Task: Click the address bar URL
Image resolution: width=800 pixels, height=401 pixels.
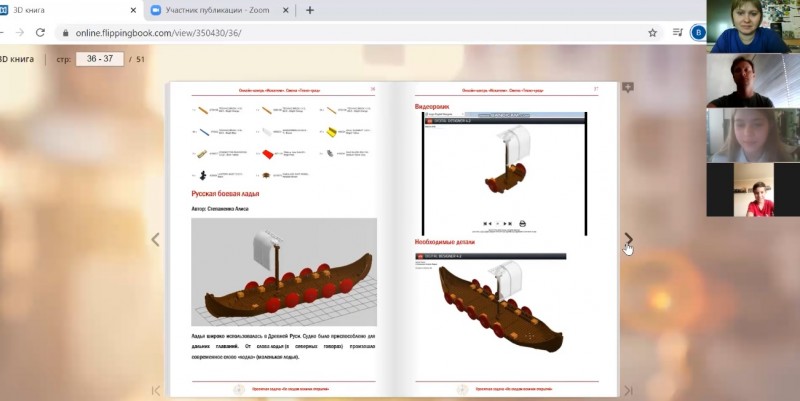Action: click(300, 32)
